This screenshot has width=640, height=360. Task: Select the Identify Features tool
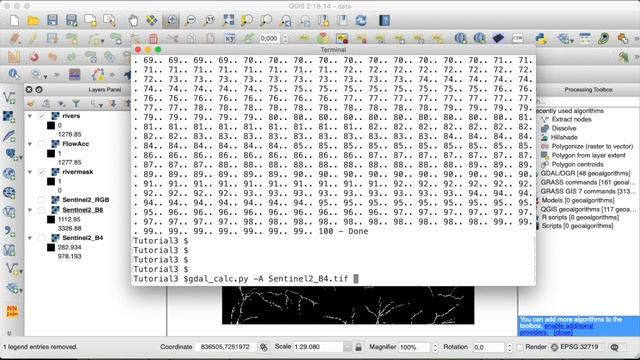pos(13,74)
